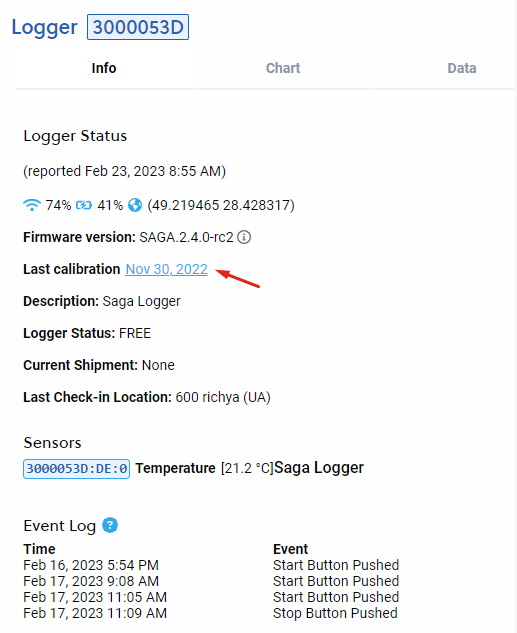Click the 3000053D logger ID badge
The width and height of the screenshot is (517, 633).
(x=138, y=27)
